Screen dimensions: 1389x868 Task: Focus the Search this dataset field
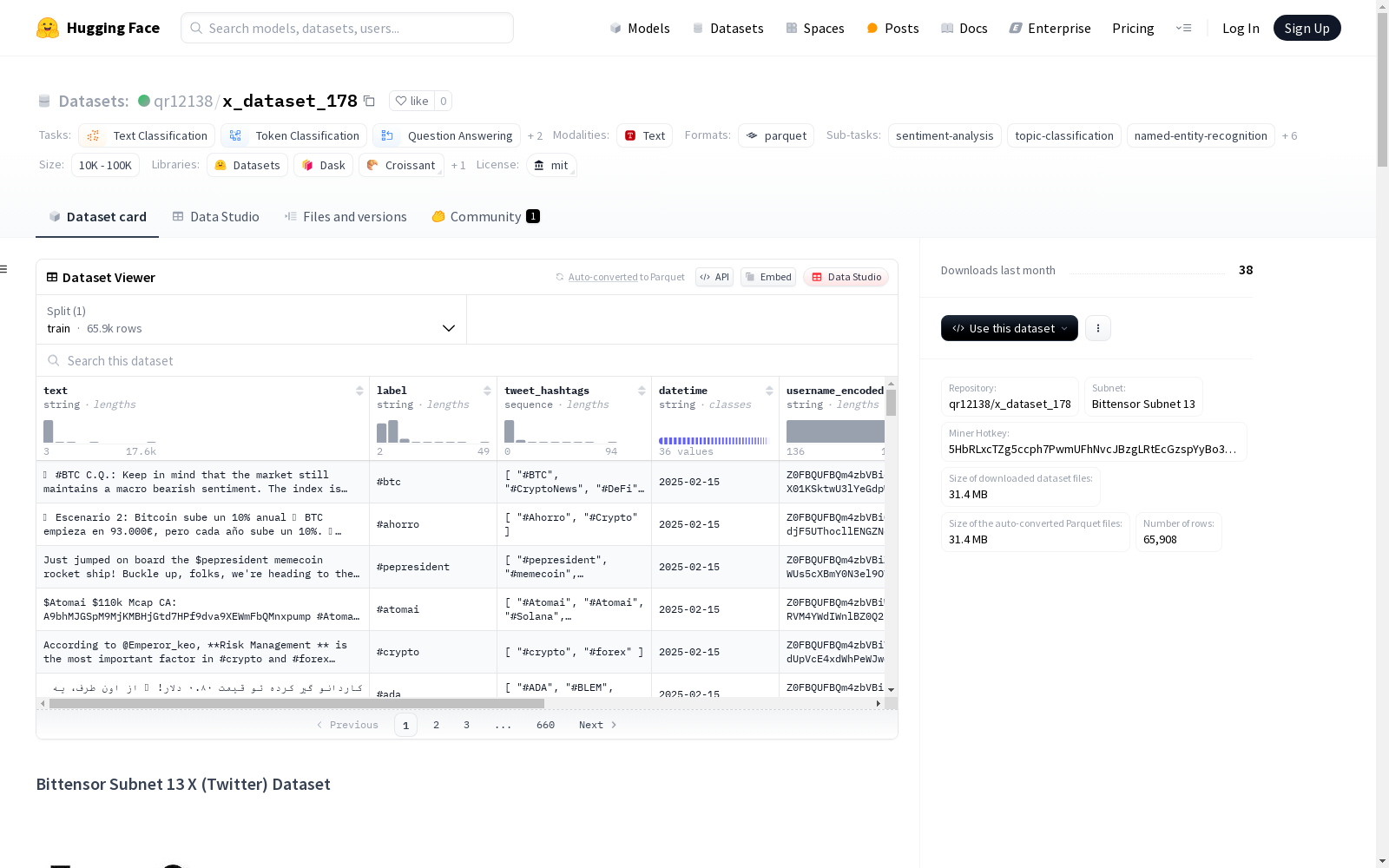[x=467, y=360]
